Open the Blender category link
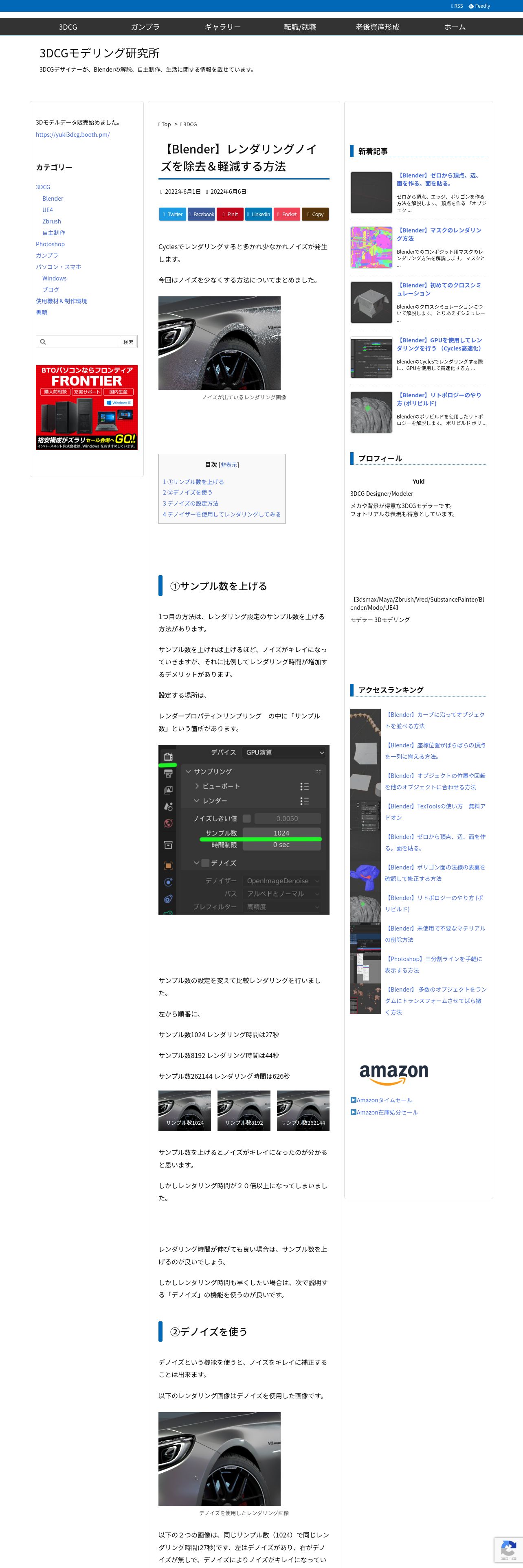 tap(53, 198)
